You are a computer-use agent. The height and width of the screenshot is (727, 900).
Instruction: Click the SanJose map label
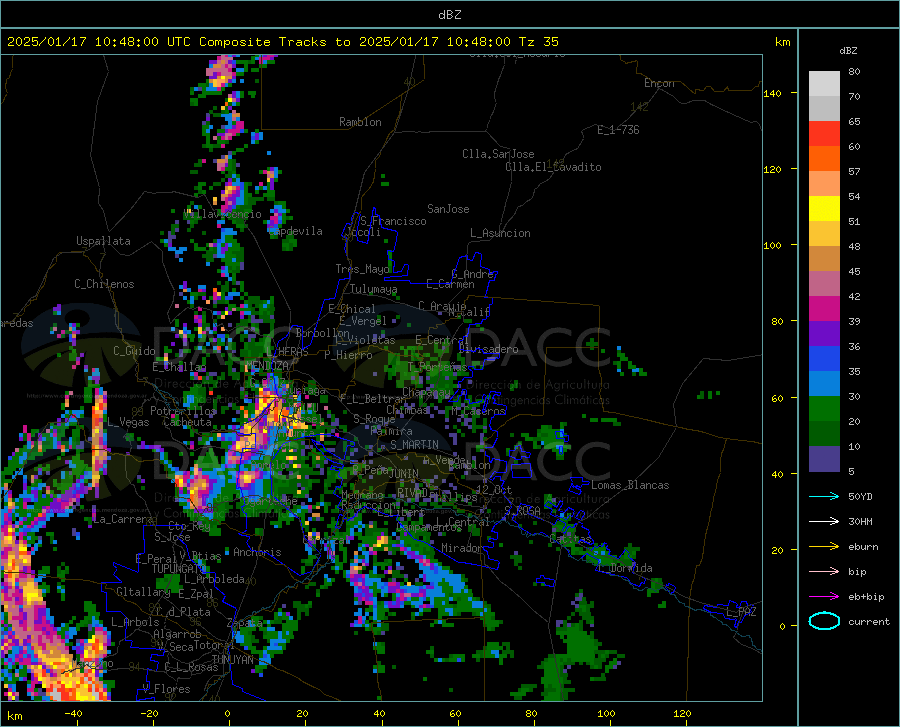click(x=448, y=209)
